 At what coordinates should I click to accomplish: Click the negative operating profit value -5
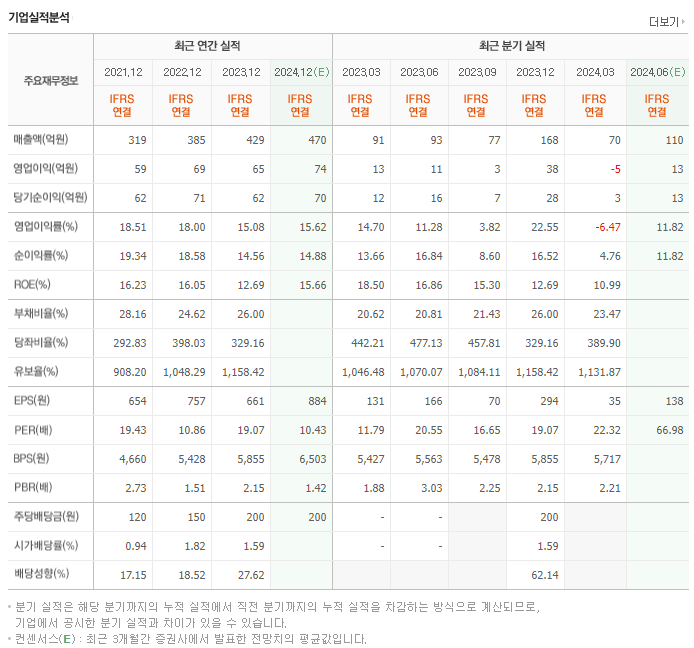pos(615,169)
